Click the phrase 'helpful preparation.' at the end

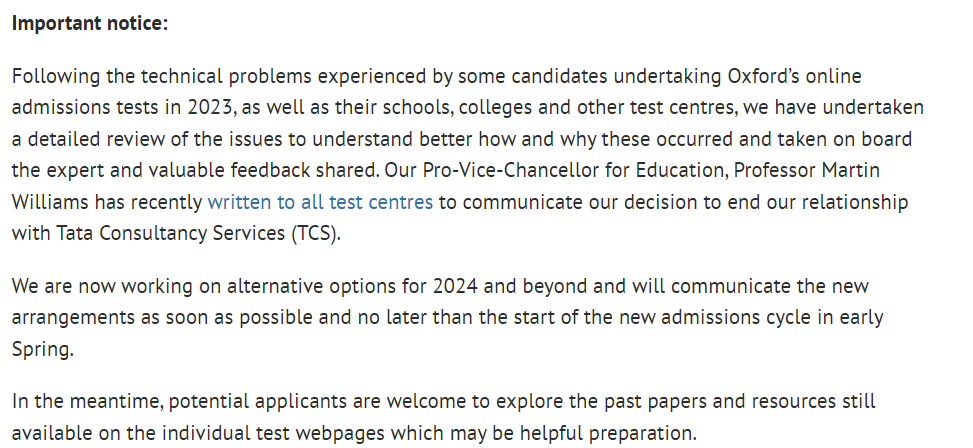click(x=609, y=433)
